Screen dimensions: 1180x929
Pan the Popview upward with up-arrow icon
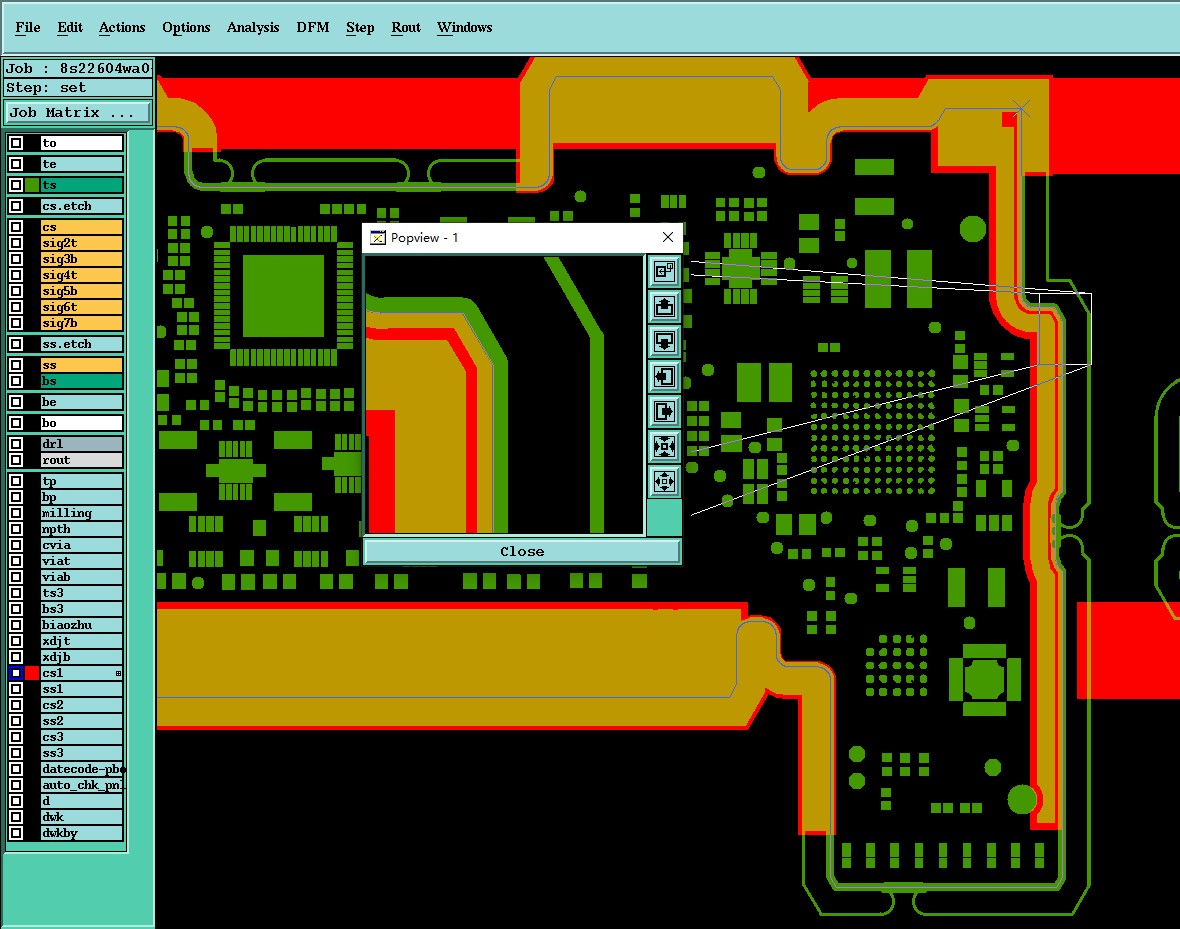click(664, 306)
